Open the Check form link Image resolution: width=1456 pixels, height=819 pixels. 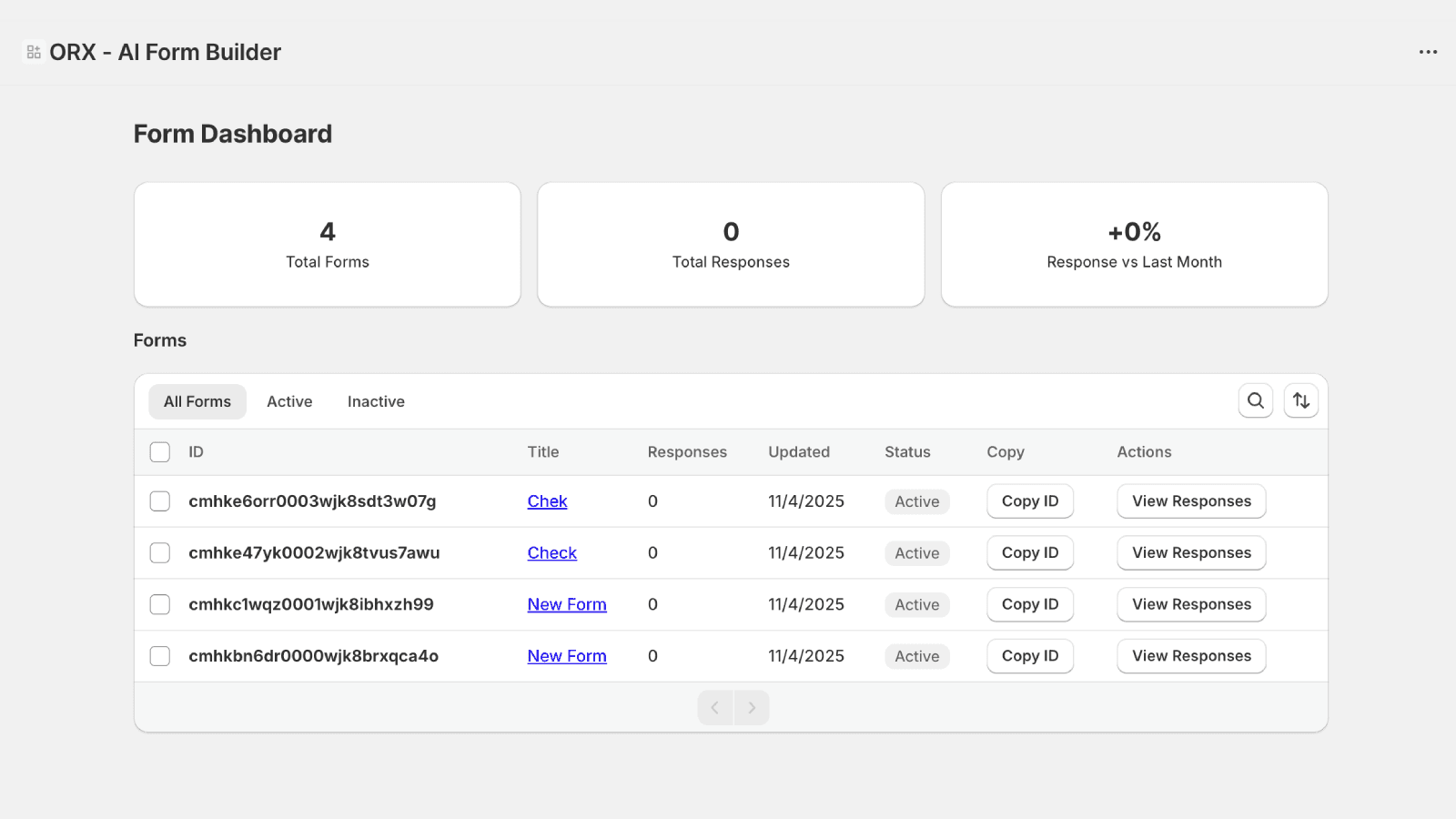(551, 552)
